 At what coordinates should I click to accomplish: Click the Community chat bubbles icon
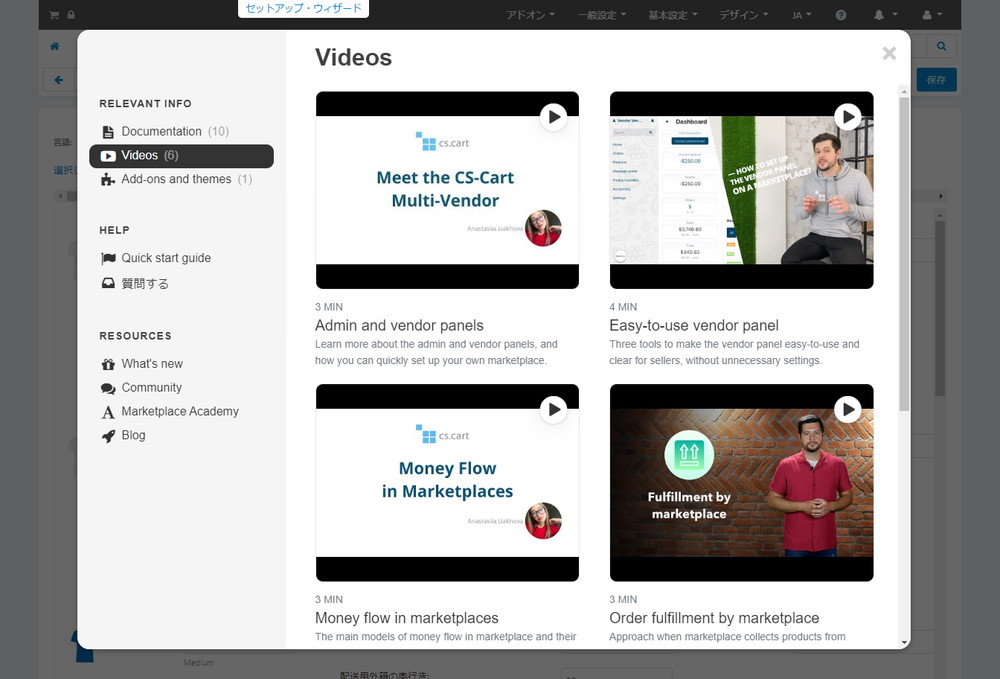point(108,388)
